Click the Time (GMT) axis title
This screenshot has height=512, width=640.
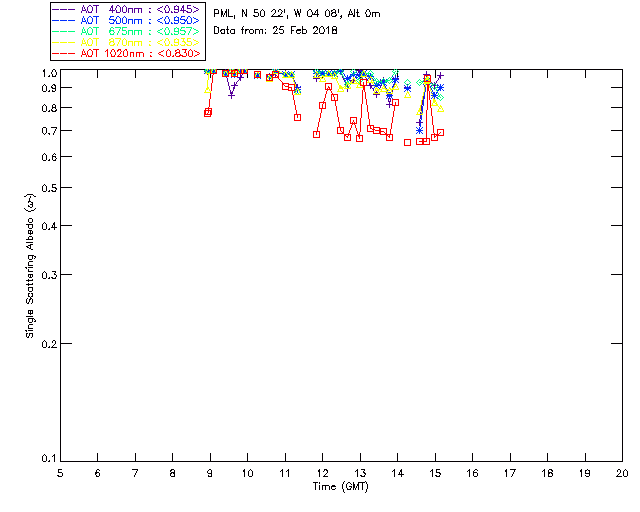(341, 487)
